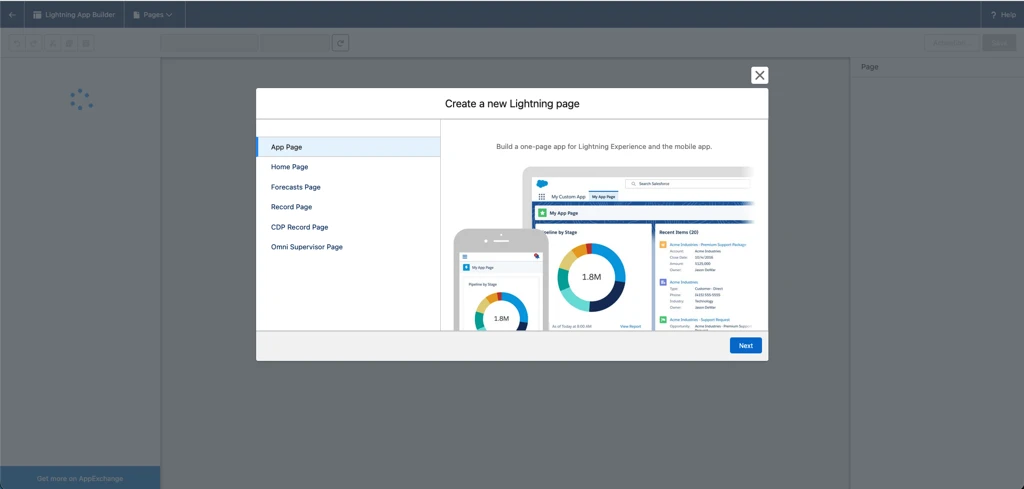1024x489 pixels.
Task: Click the Redo toolbar icon
Action: [x=34, y=44]
